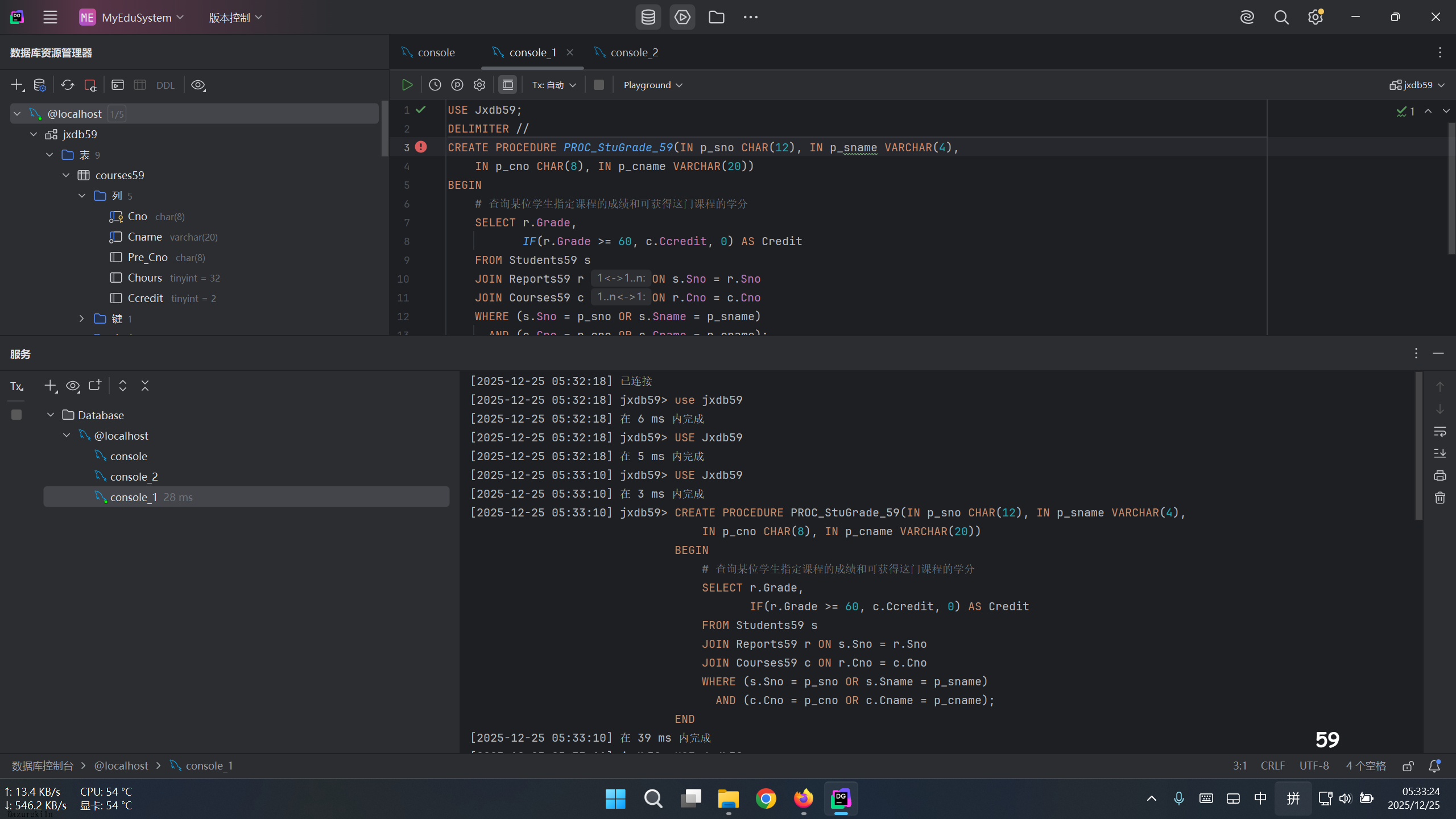Viewport: 1456px width, 819px height.
Task: Open the Playground resolve mode dropdown
Action: click(x=652, y=85)
